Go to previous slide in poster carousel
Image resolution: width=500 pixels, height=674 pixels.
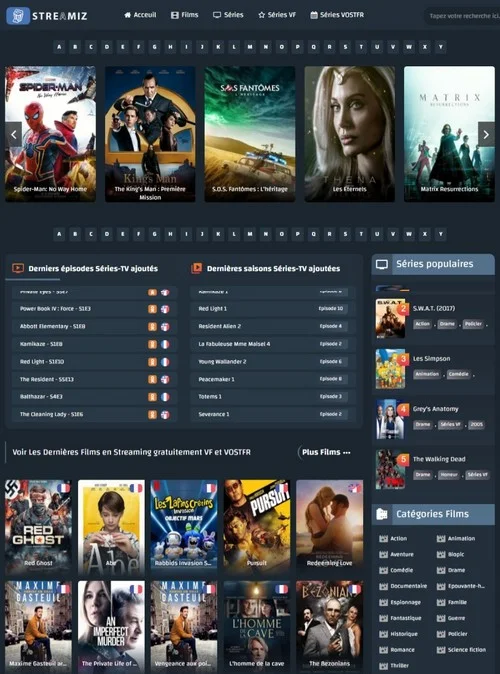[x=13, y=135]
